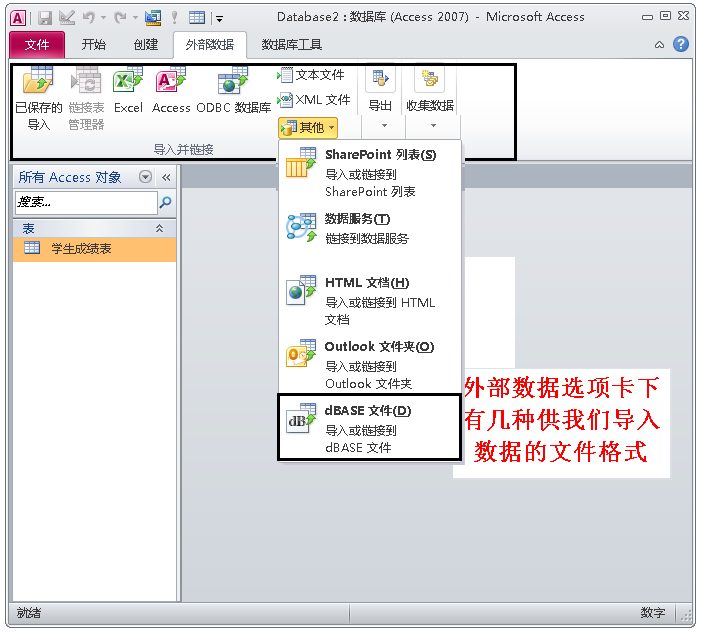Choose dBASE 文件 from the menu

pos(370,427)
